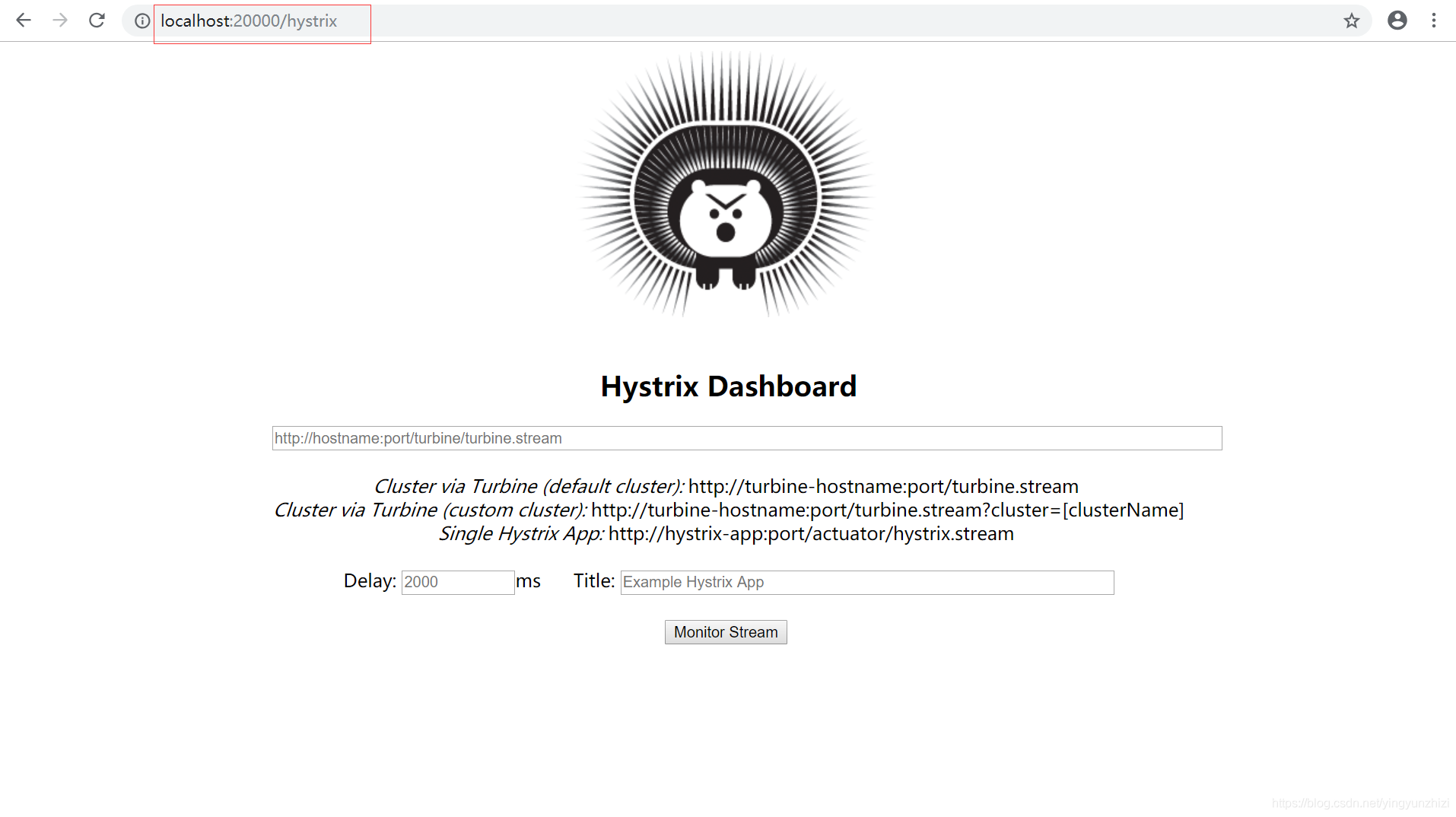
Task: Click the 'Delay:' label
Action: 370,581
